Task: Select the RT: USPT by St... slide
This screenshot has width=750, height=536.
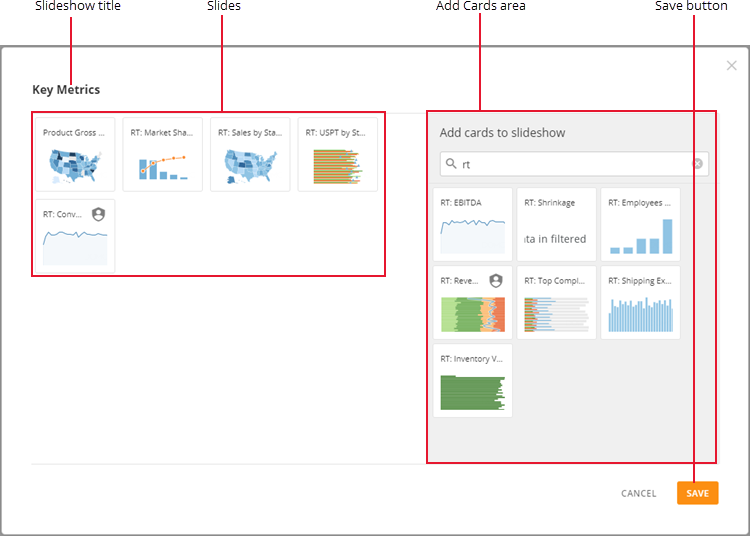Action: (x=338, y=154)
